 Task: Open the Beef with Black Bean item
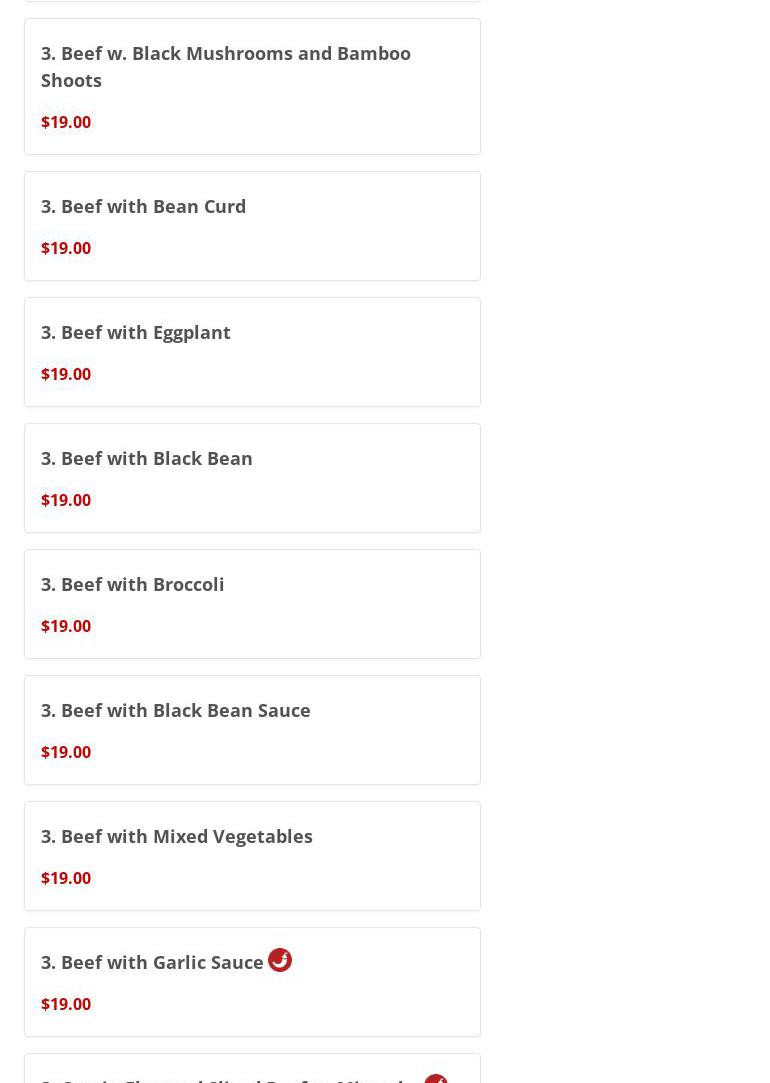pos(146,459)
